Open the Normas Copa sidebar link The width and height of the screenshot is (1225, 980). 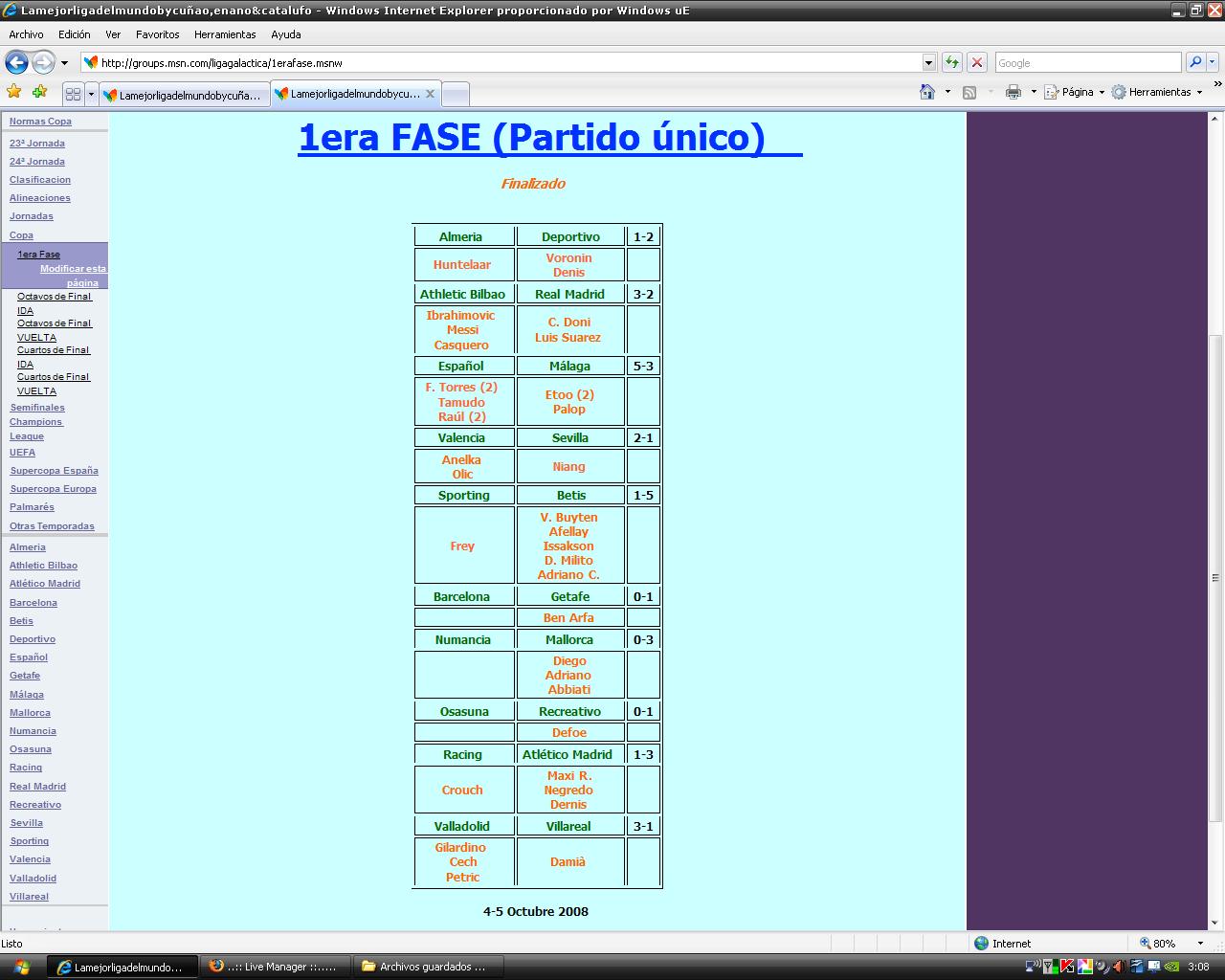[40, 122]
